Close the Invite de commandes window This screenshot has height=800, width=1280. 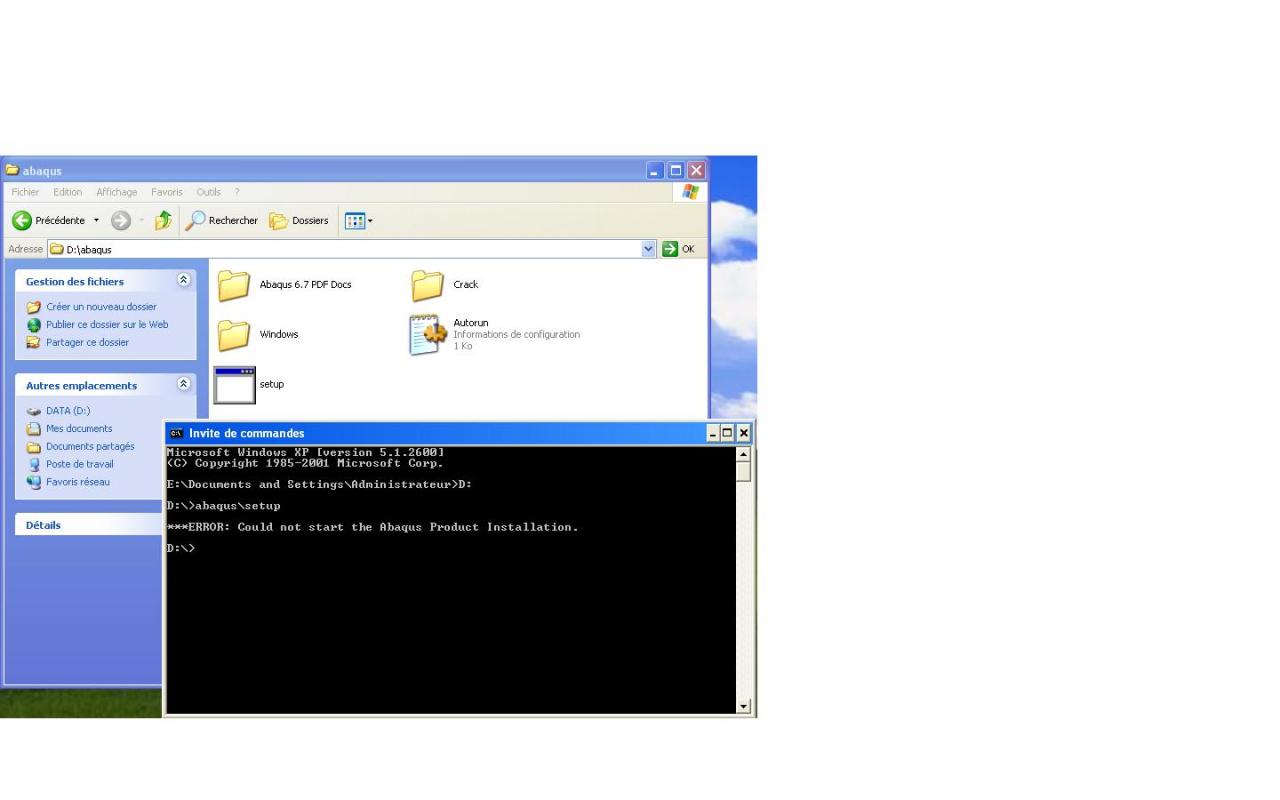(743, 434)
